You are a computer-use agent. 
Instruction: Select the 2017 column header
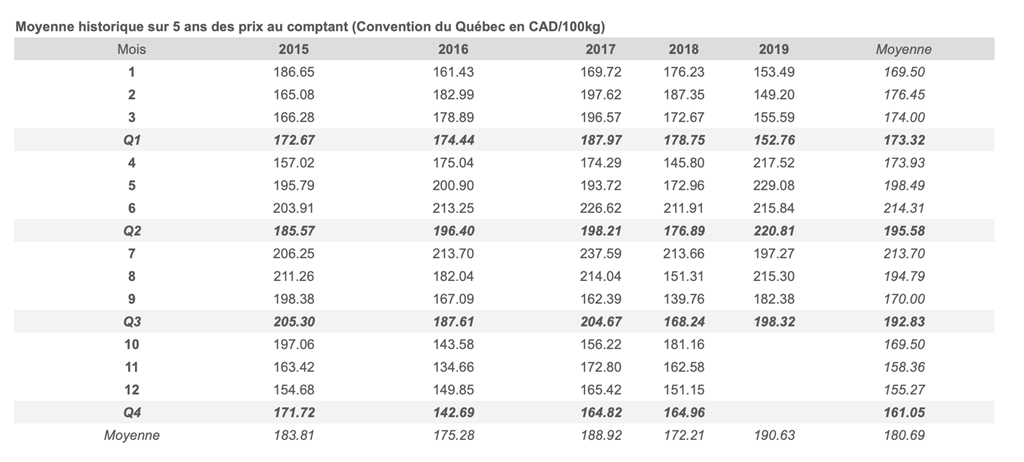[x=600, y=49]
